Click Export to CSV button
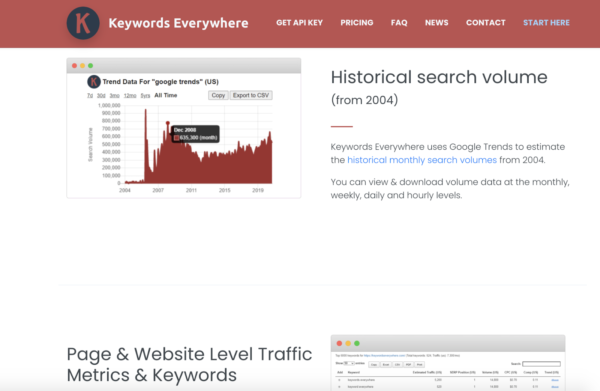The width and height of the screenshot is (600, 391). (251, 95)
